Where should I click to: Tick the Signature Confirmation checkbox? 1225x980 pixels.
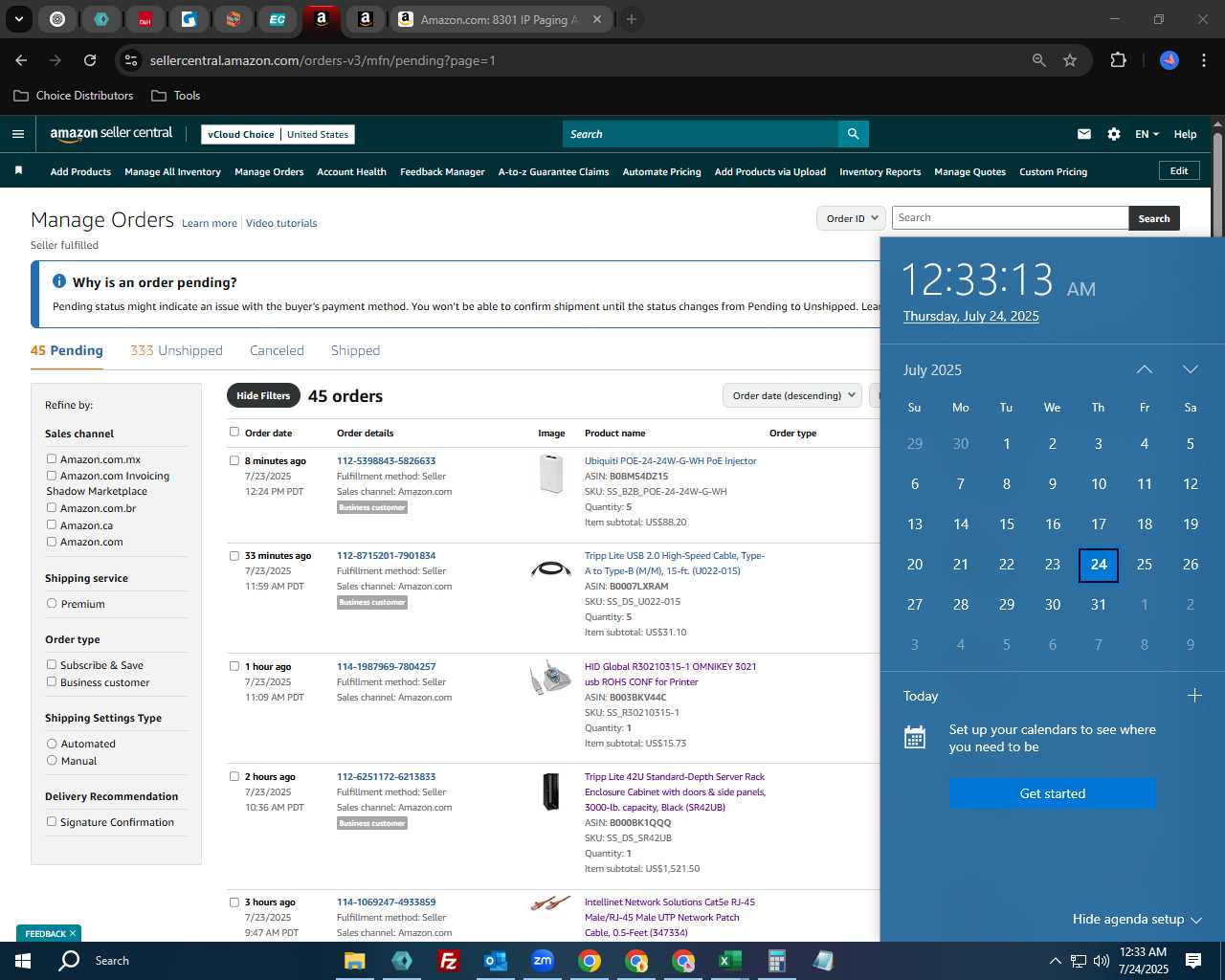click(52, 822)
